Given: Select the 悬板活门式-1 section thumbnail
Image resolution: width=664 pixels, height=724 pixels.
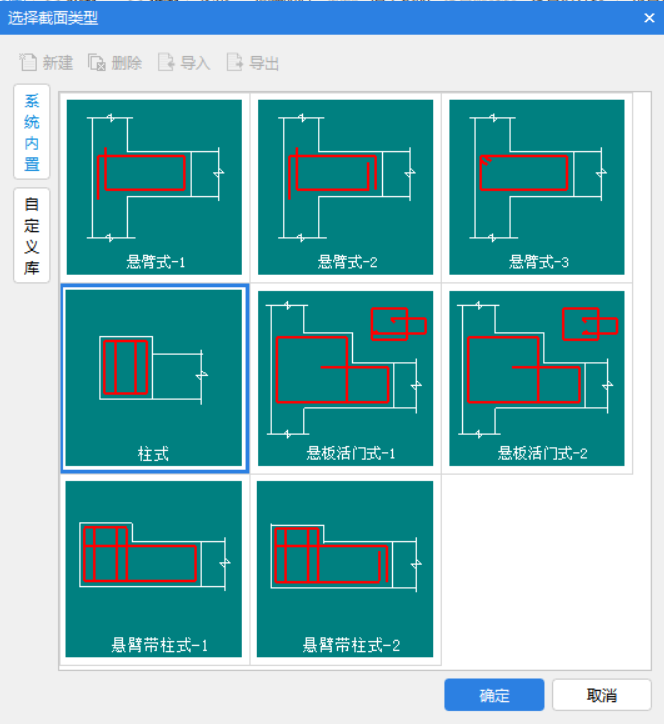Looking at the screenshot, I should coord(345,378).
